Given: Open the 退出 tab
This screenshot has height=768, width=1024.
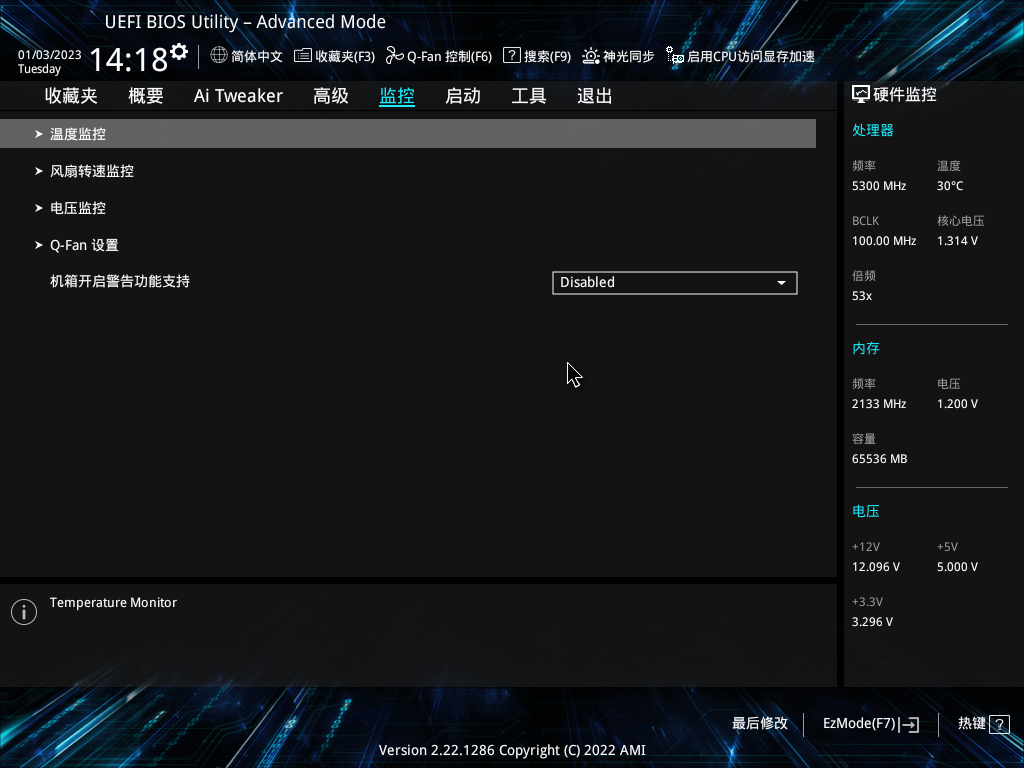Looking at the screenshot, I should pyautogui.click(x=595, y=96).
